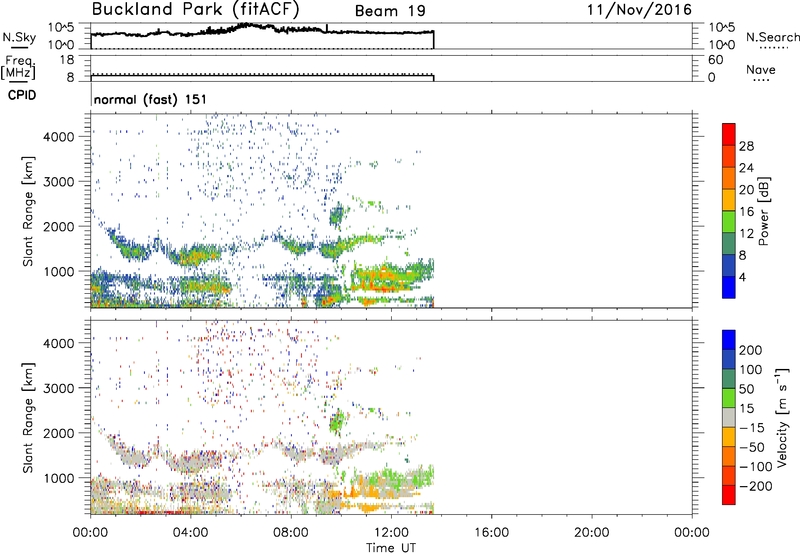Click the red top segment of the power colorbar
This screenshot has height=554, width=800.
(729, 134)
